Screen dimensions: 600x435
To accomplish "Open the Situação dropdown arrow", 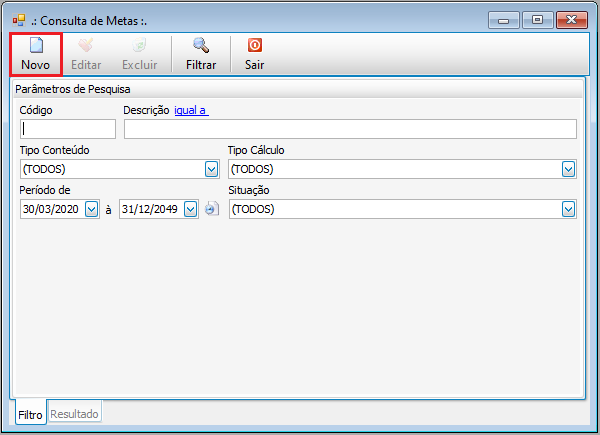I will pyautogui.click(x=568, y=209).
